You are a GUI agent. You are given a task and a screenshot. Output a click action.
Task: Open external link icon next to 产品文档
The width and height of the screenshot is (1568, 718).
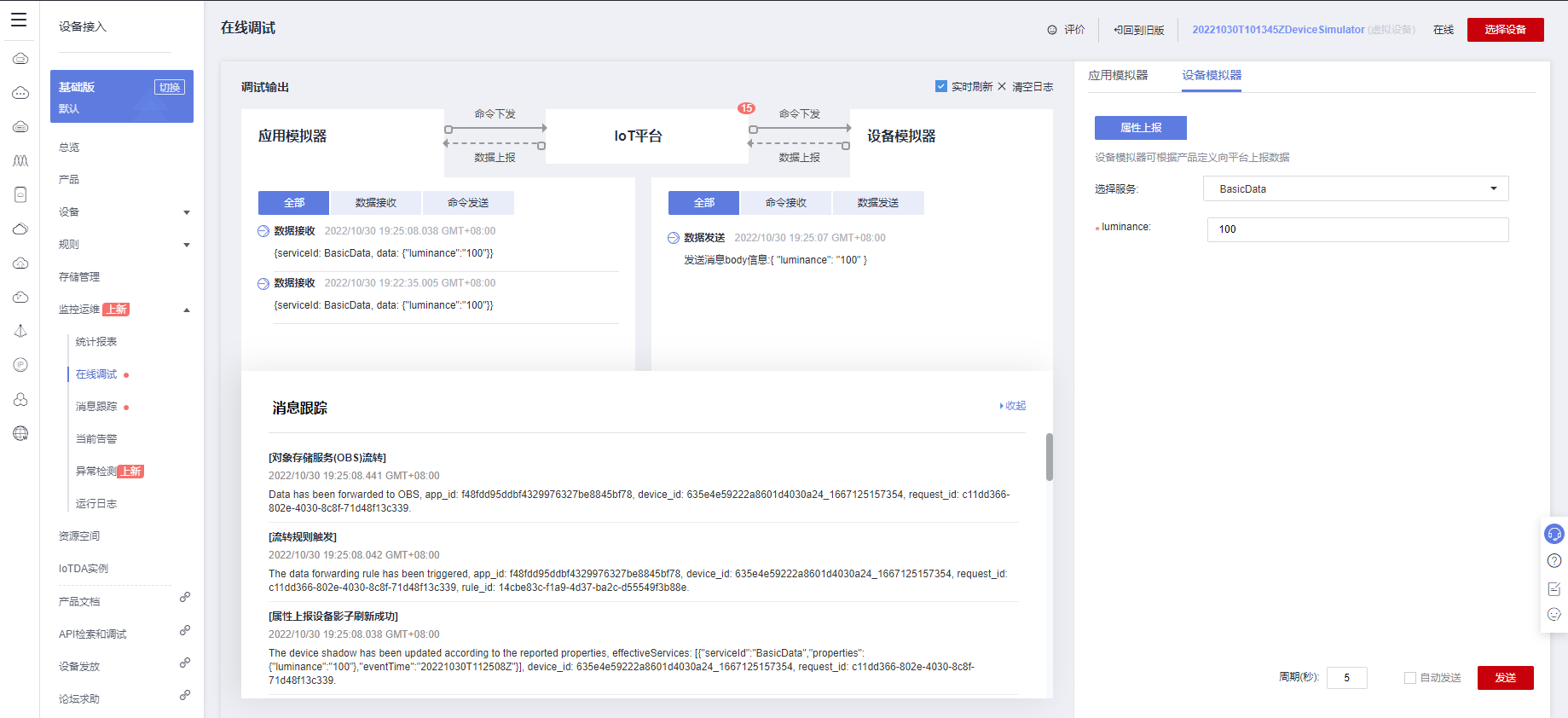point(184,598)
